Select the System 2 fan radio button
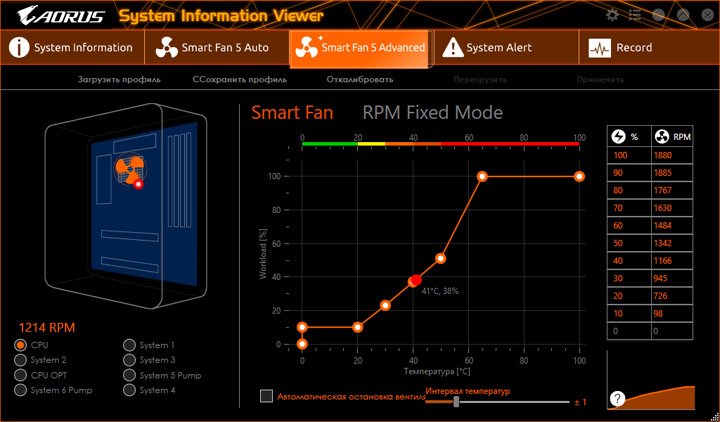Image resolution: width=720 pixels, height=422 pixels. pos(20,360)
